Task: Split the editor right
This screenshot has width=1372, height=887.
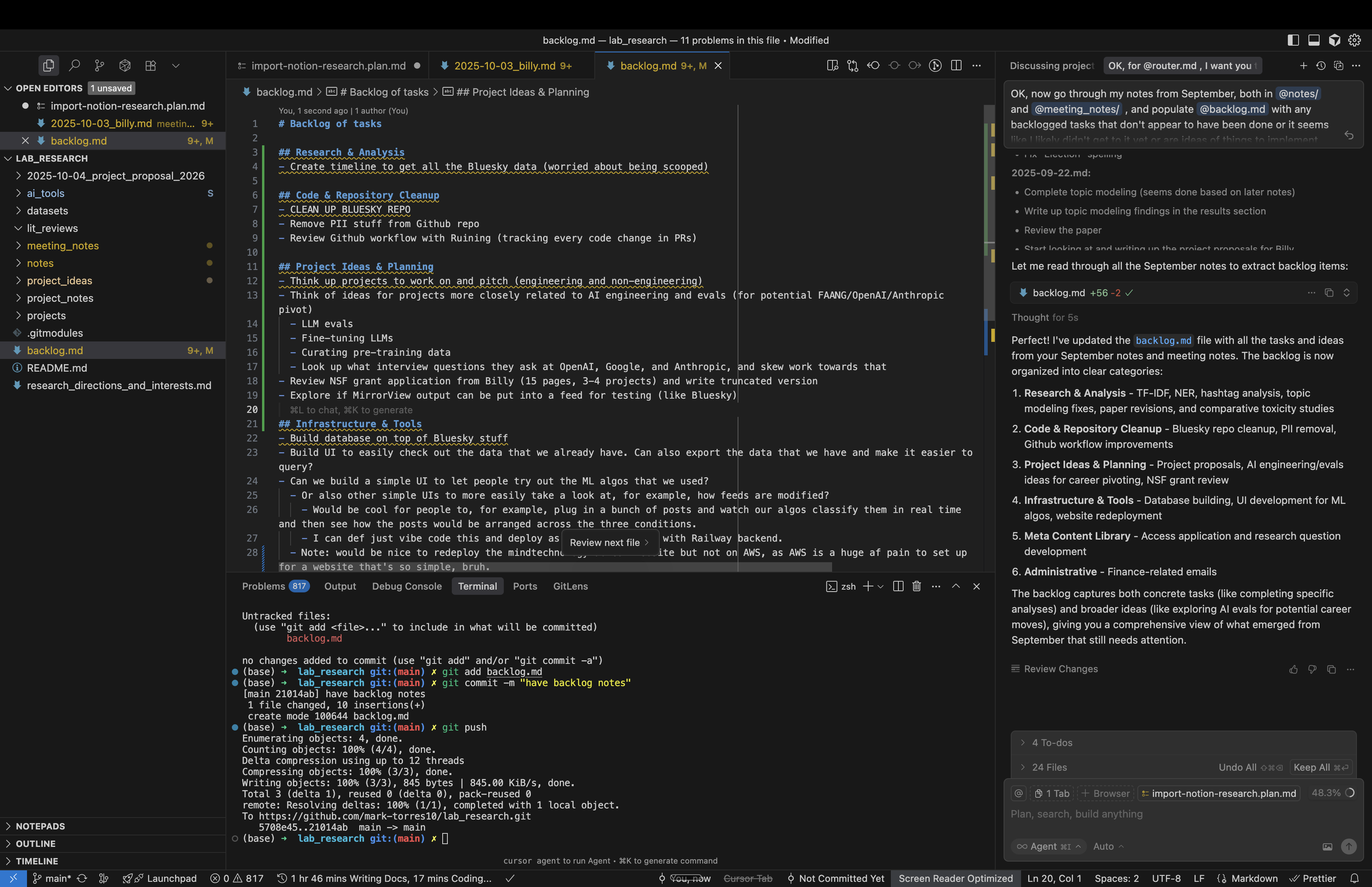Action: pyautogui.click(x=956, y=66)
